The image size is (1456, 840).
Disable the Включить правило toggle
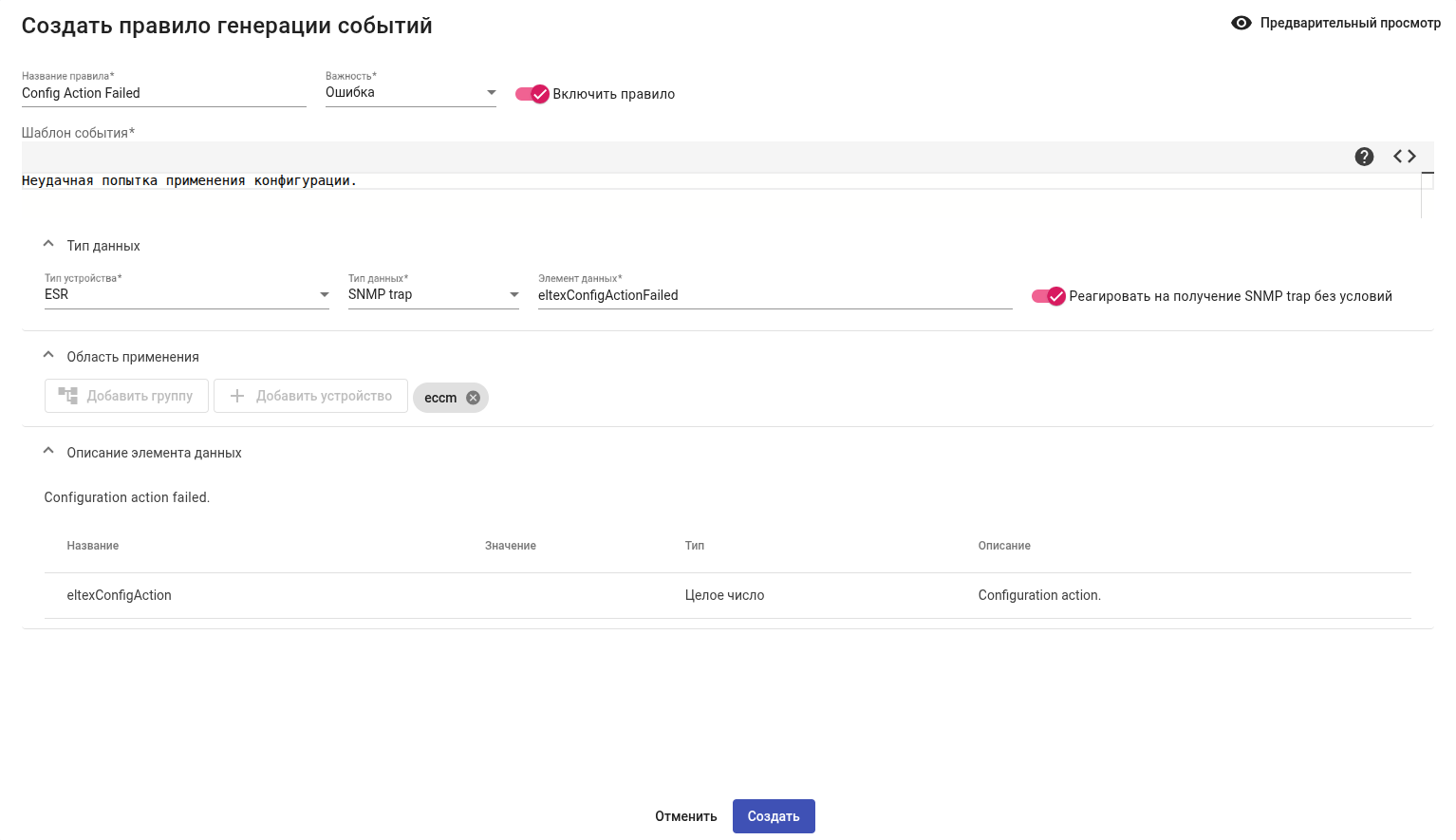(532, 94)
